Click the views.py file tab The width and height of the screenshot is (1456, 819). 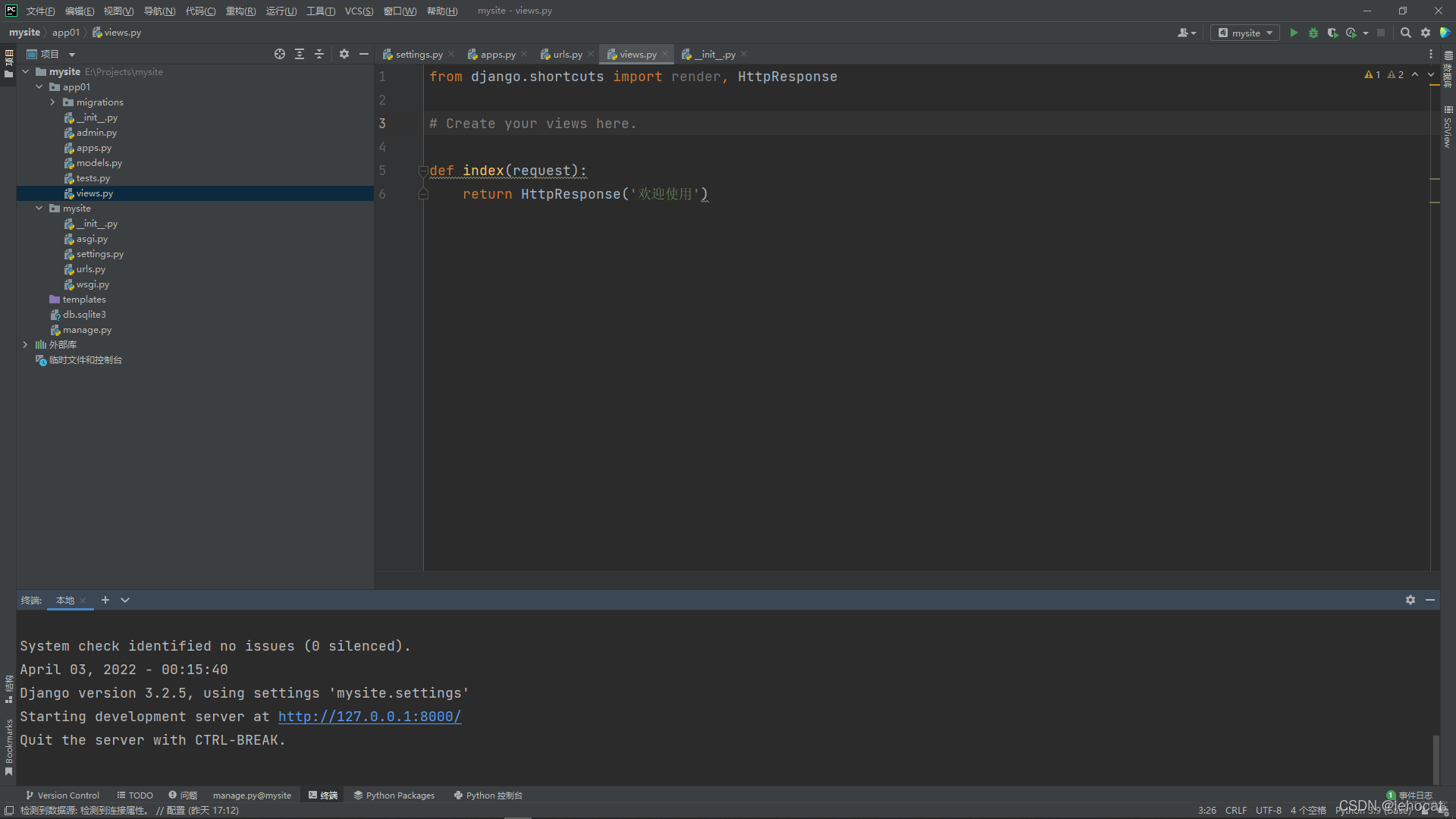tap(637, 54)
